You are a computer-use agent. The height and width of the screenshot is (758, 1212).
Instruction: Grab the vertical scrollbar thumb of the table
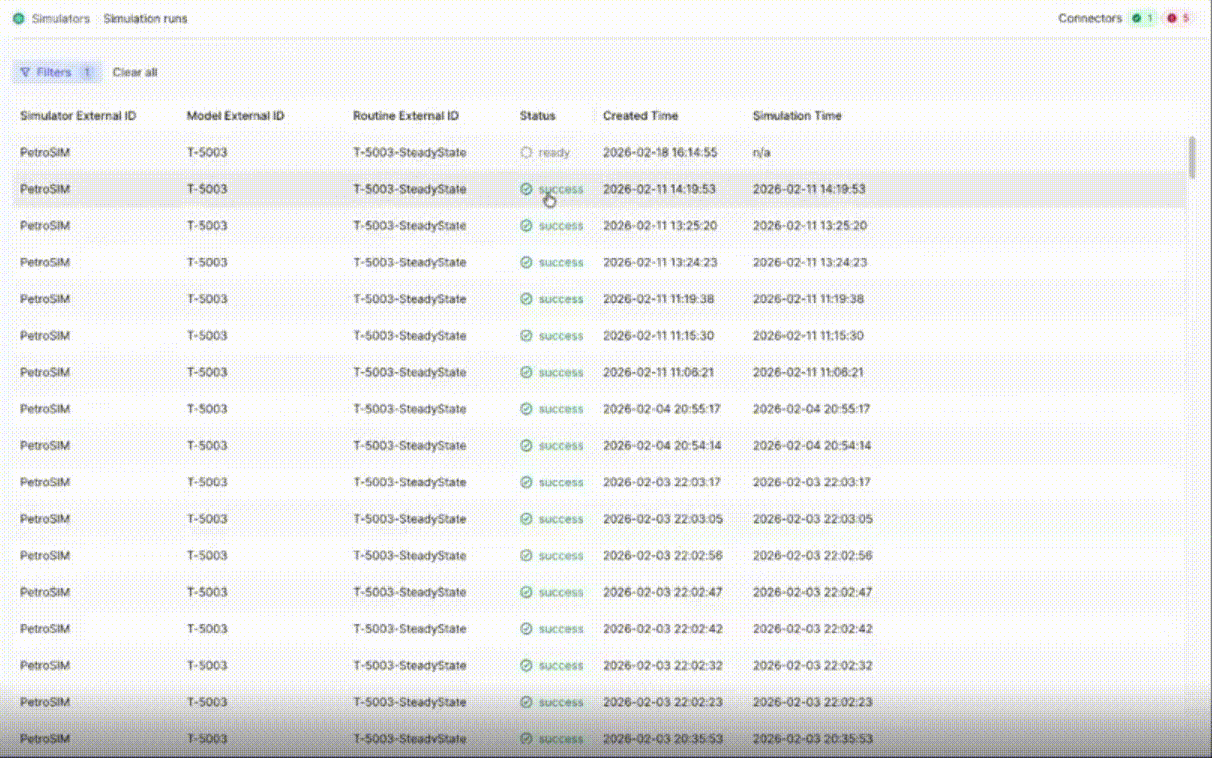point(1191,157)
